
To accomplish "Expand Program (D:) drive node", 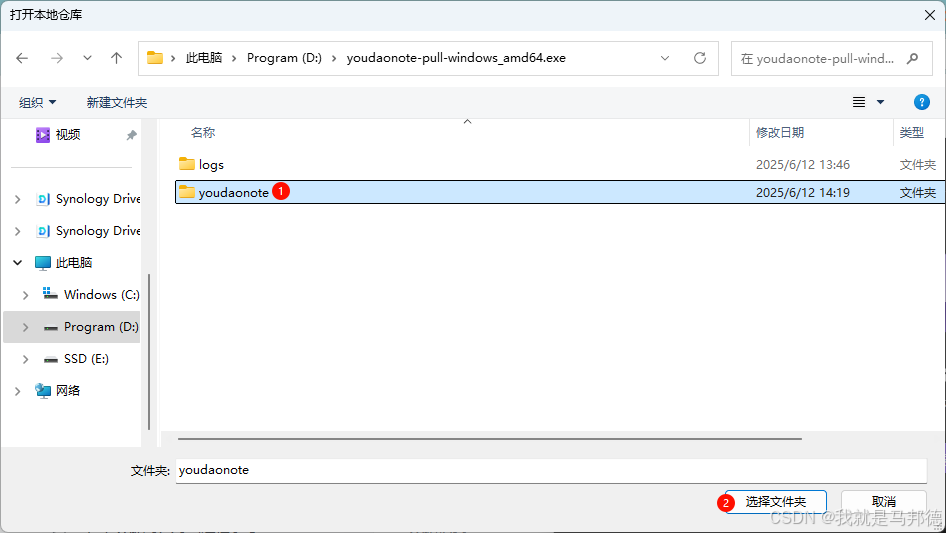I will (25, 327).
